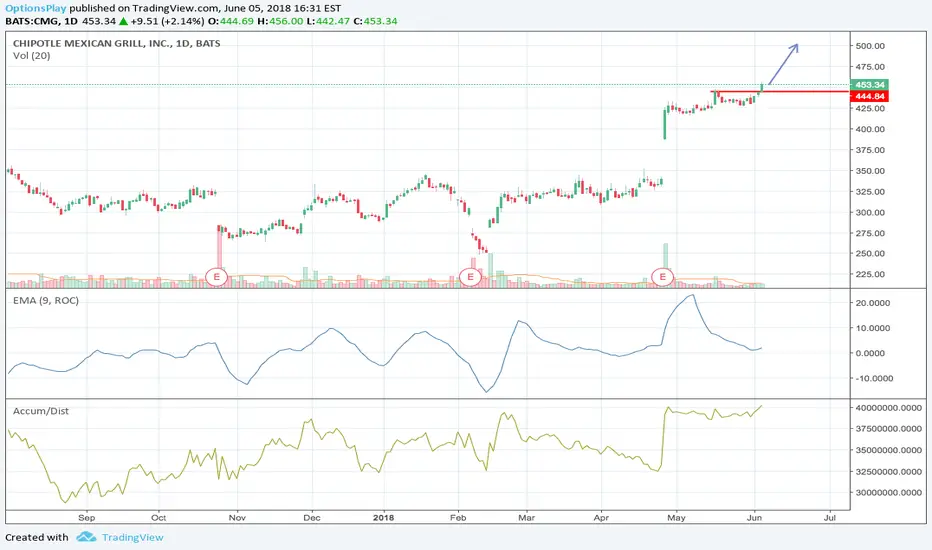Image resolution: width=932 pixels, height=550 pixels.
Task: Click the Mar label on time axis
Action: point(527,518)
